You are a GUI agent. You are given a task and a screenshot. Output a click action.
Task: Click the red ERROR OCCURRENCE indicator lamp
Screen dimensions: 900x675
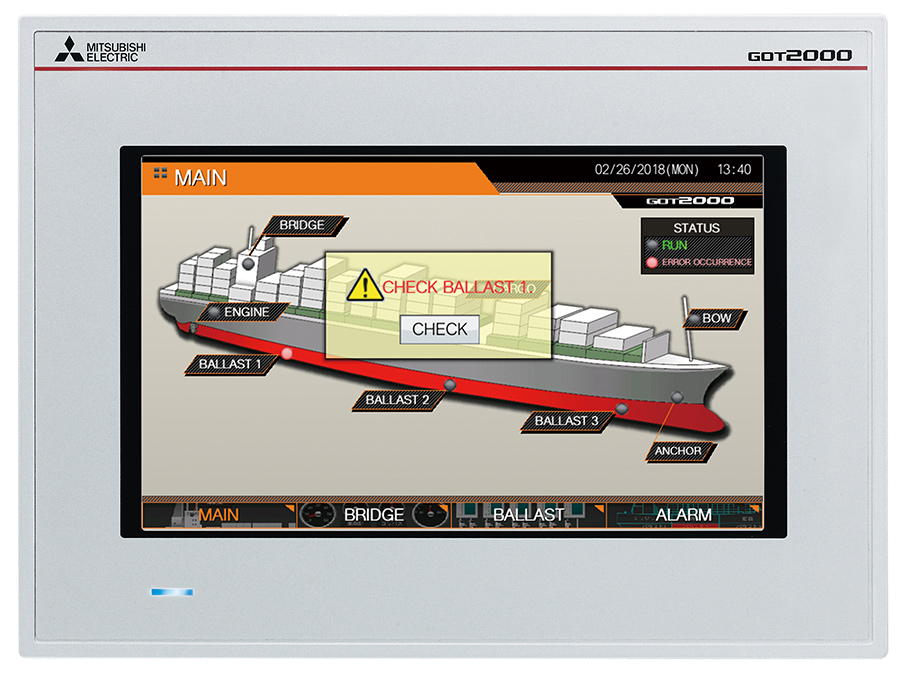tap(652, 262)
